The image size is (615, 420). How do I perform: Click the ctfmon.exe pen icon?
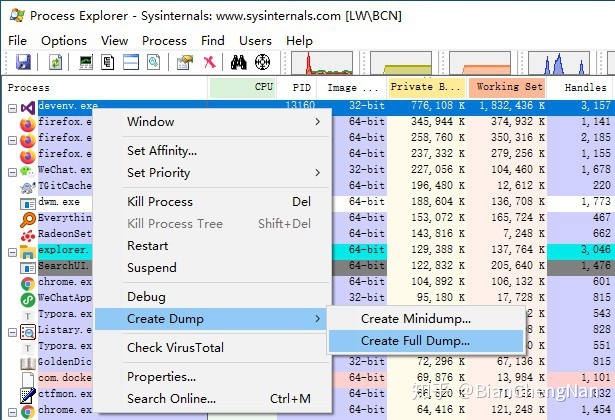[28, 396]
